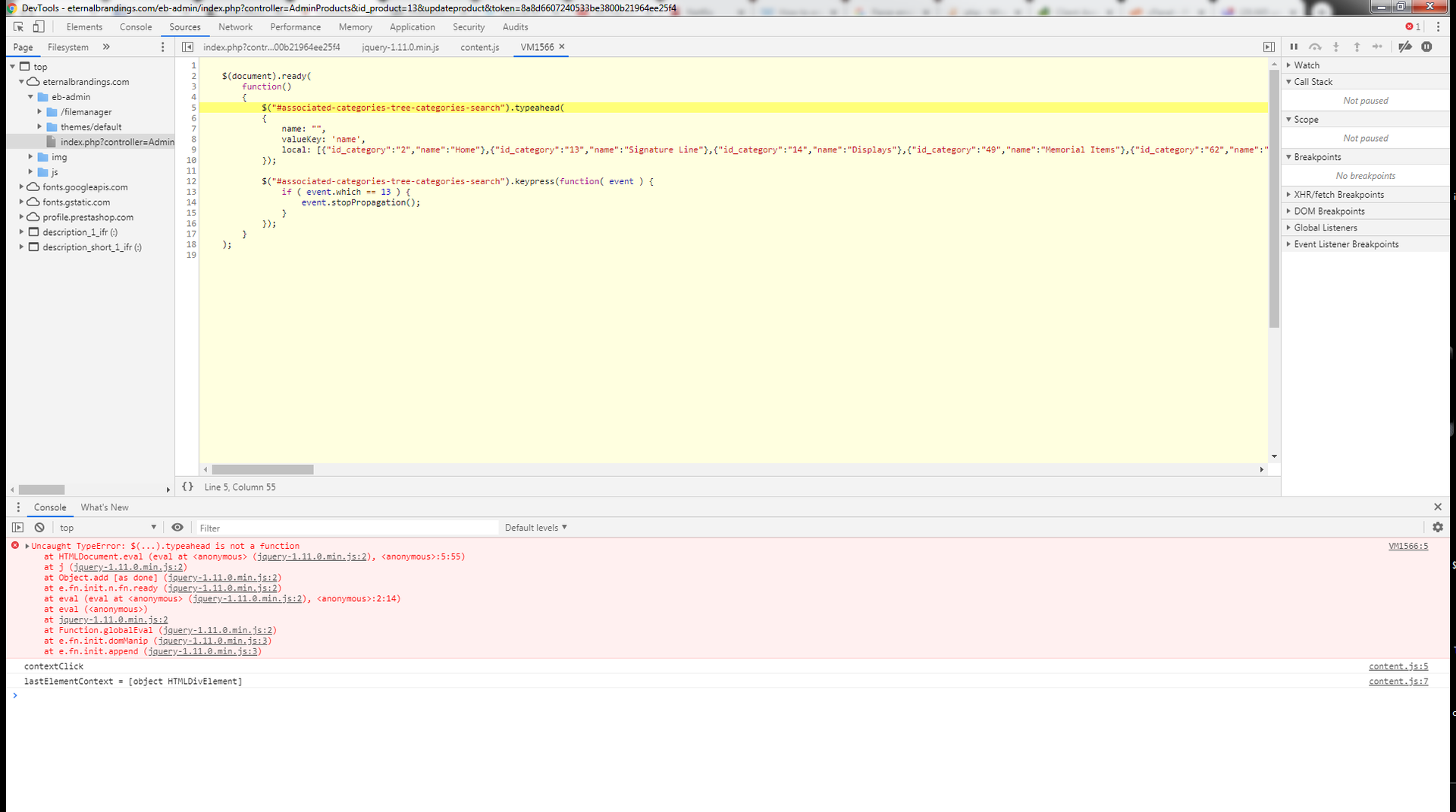Open the Default levels dropdown
The image size is (1456, 812).
coord(536,528)
